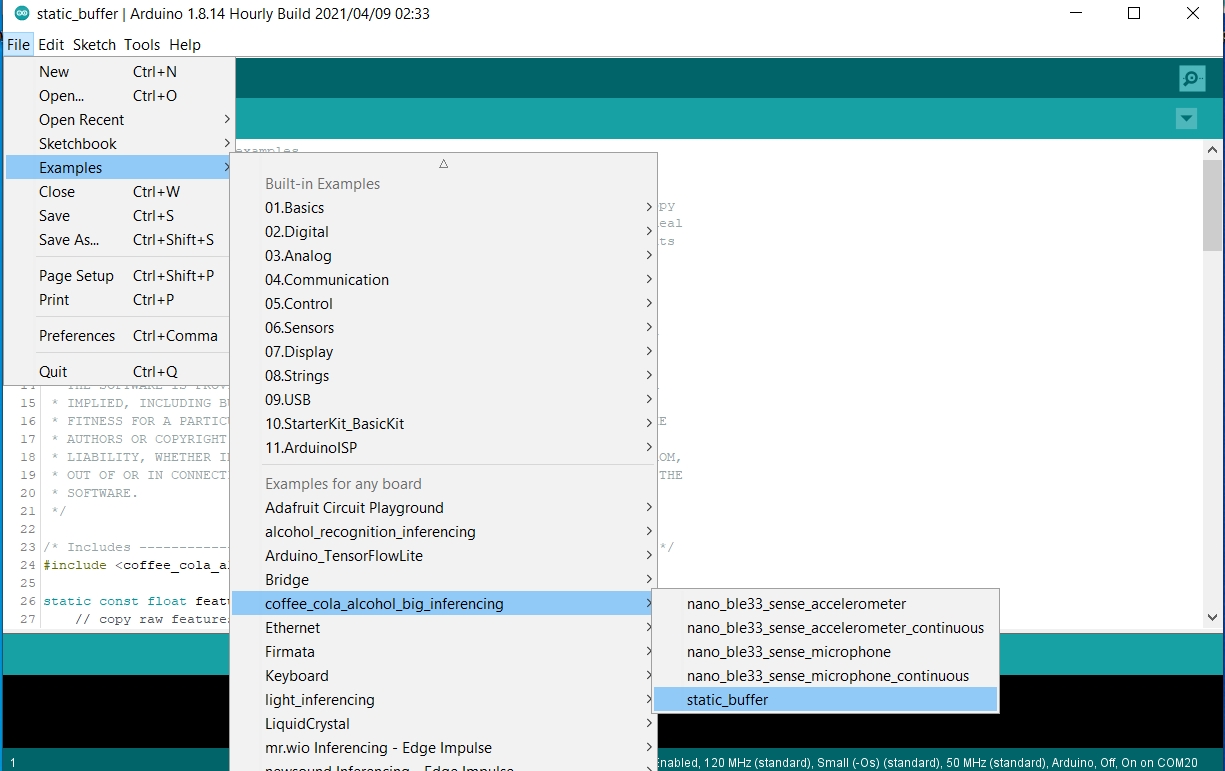The width and height of the screenshot is (1225, 771).
Task: Open the Bridge examples submenu
Action: pyautogui.click(x=444, y=580)
